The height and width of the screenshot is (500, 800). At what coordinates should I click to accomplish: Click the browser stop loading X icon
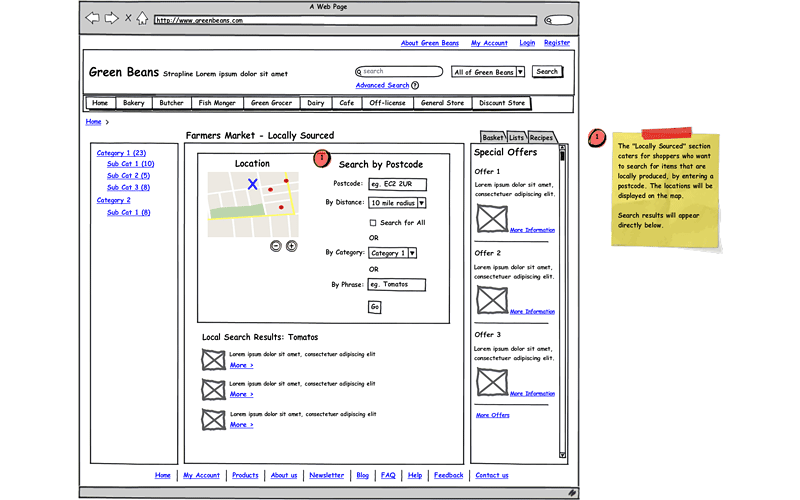coord(127,18)
